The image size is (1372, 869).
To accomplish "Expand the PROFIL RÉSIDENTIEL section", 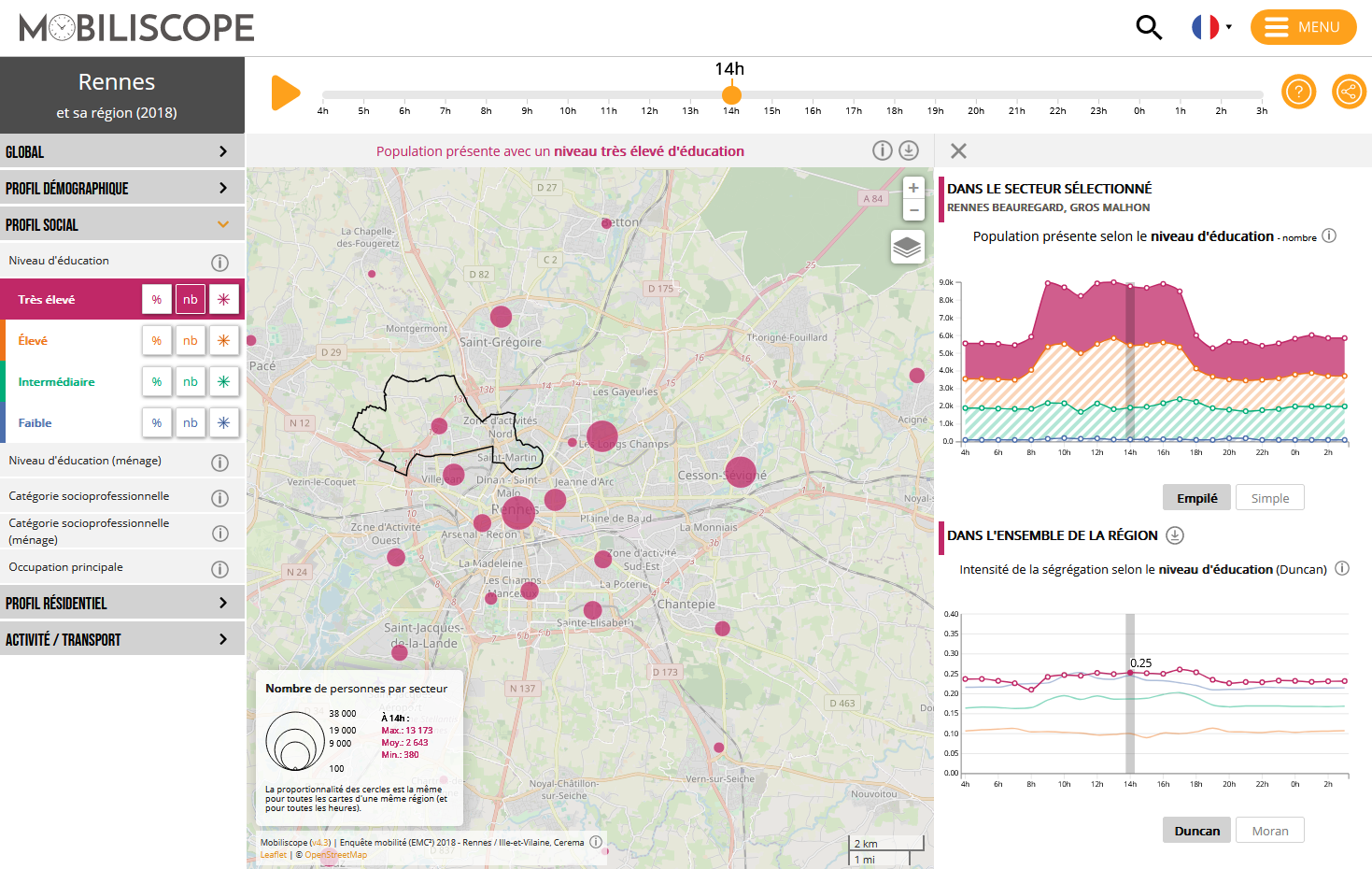I will pyautogui.click(x=122, y=603).
